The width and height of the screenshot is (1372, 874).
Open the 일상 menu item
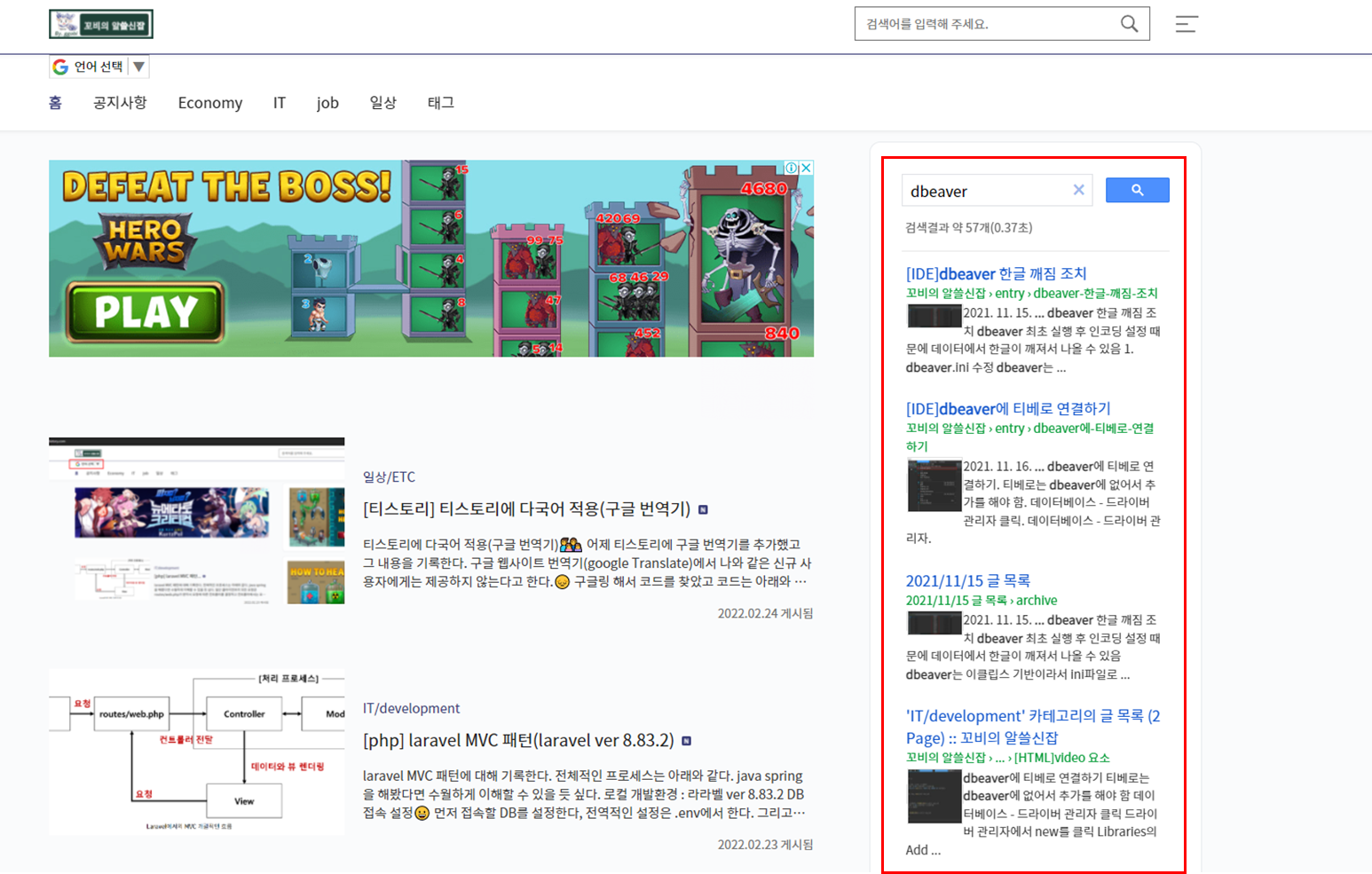(383, 103)
